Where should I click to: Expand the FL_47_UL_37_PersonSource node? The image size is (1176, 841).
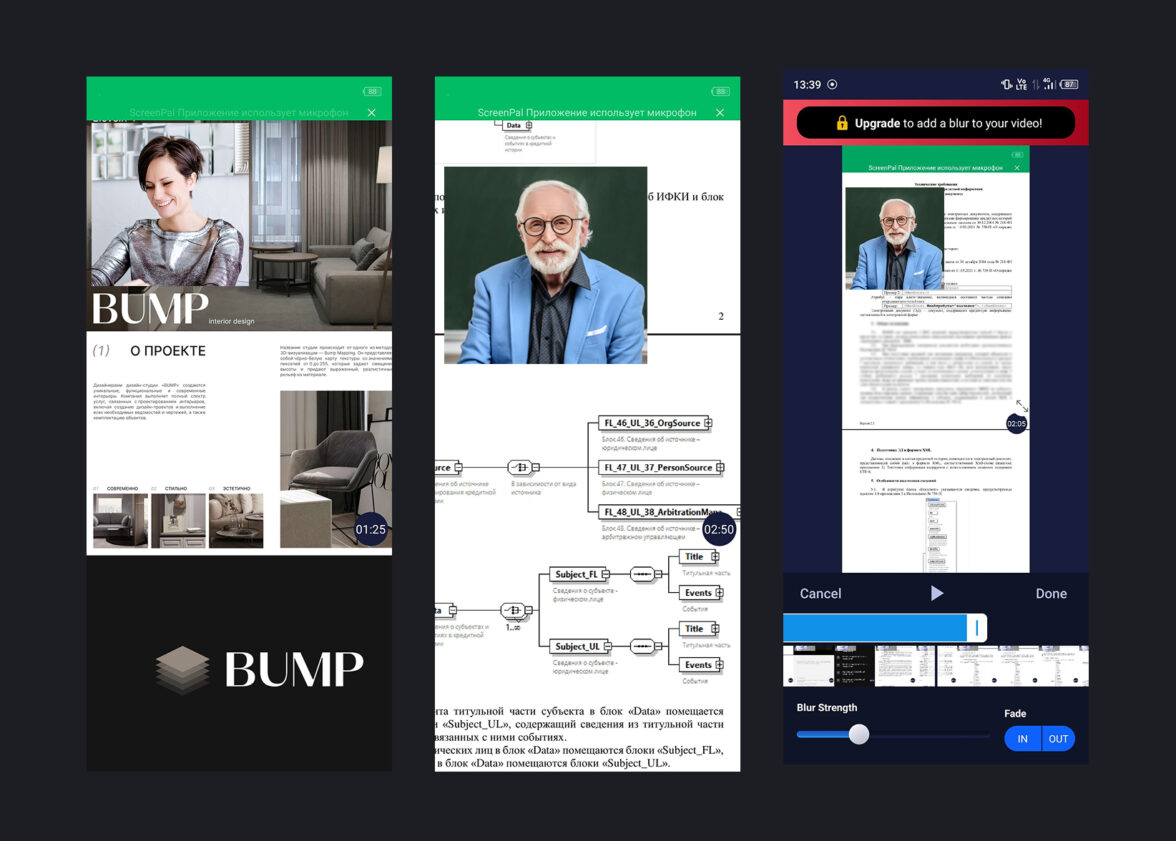[x=720, y=467]
